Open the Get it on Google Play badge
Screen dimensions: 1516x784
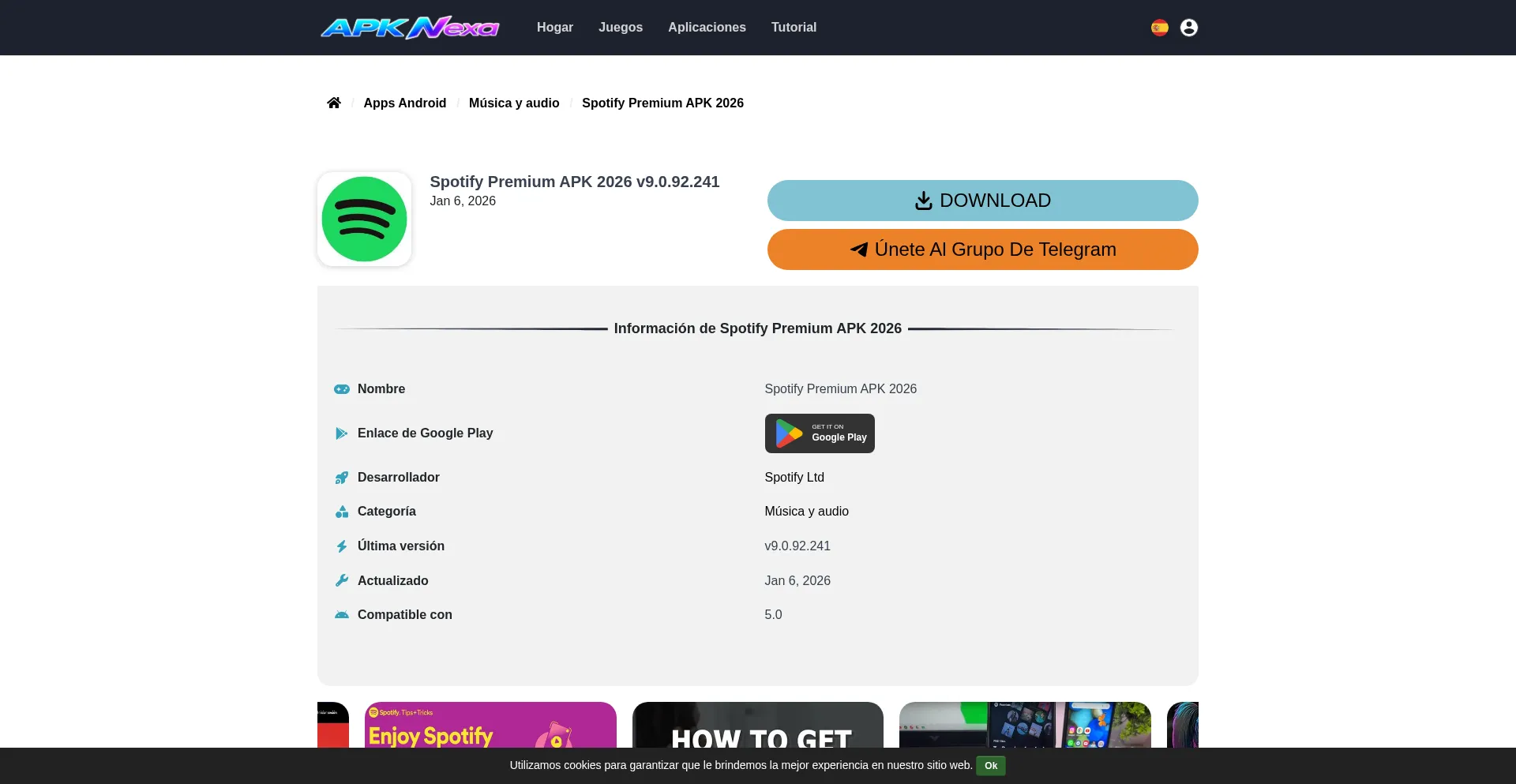coord(820,433)
